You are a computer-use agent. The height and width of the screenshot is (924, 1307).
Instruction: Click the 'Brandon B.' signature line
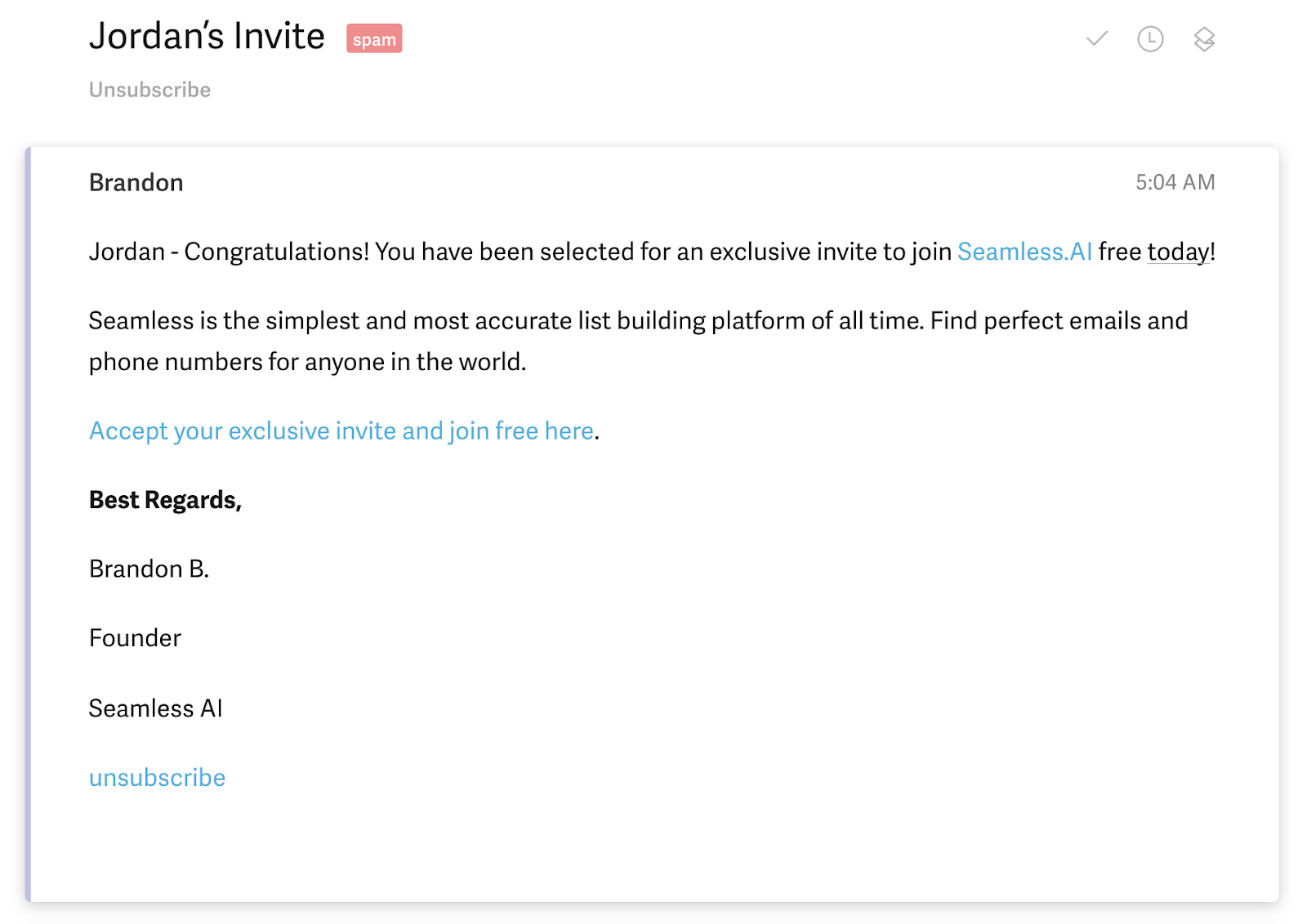(x=149, y=569)
